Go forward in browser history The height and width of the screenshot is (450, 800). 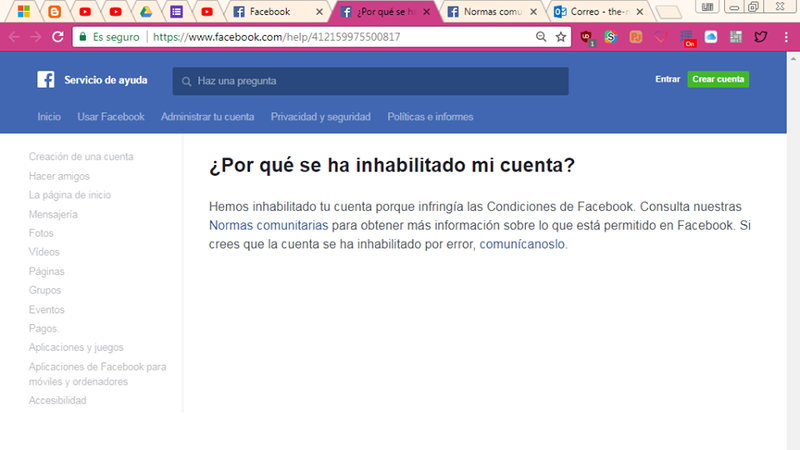(36, 37)
